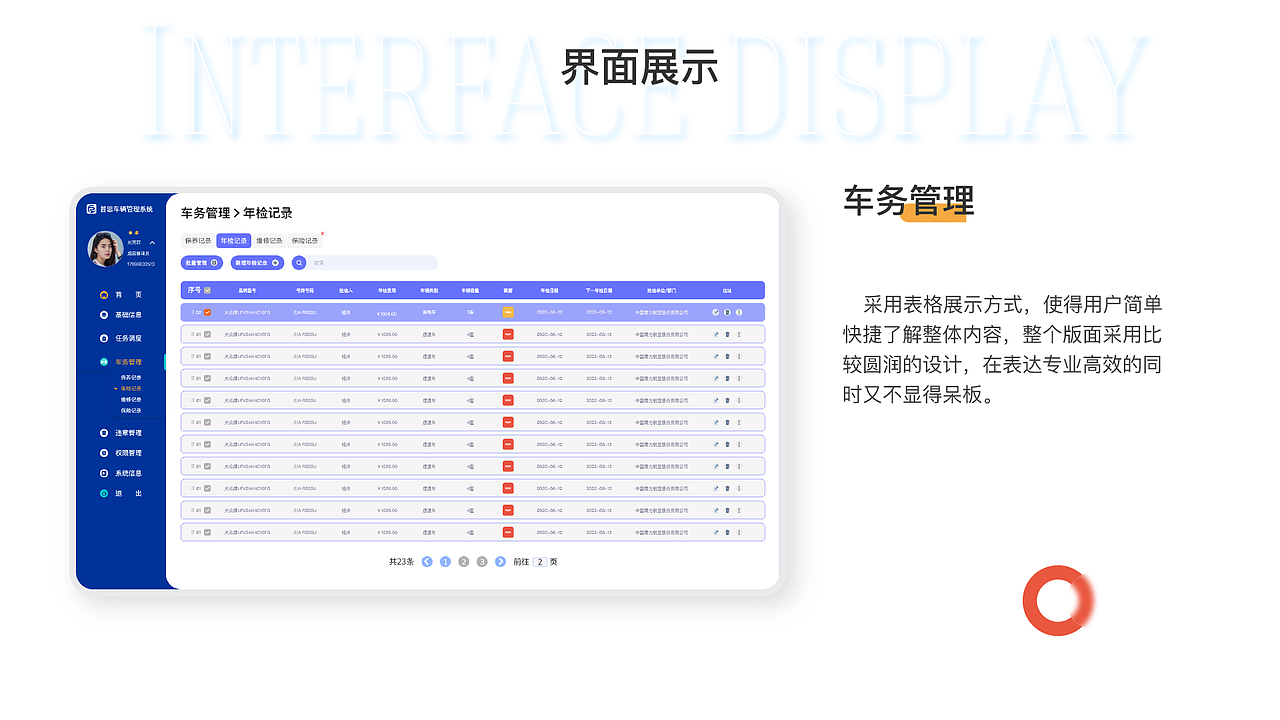
Task: Delete the first record using trash icon
Action: click(729, 311)
